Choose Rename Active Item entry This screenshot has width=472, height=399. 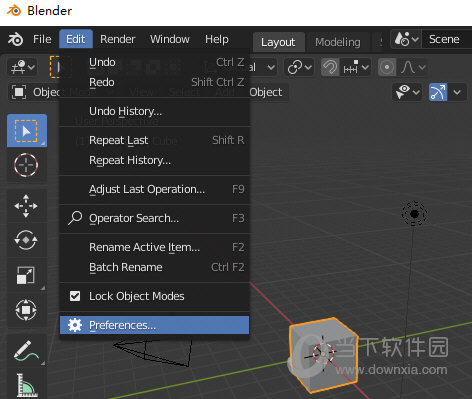point(155,247)
